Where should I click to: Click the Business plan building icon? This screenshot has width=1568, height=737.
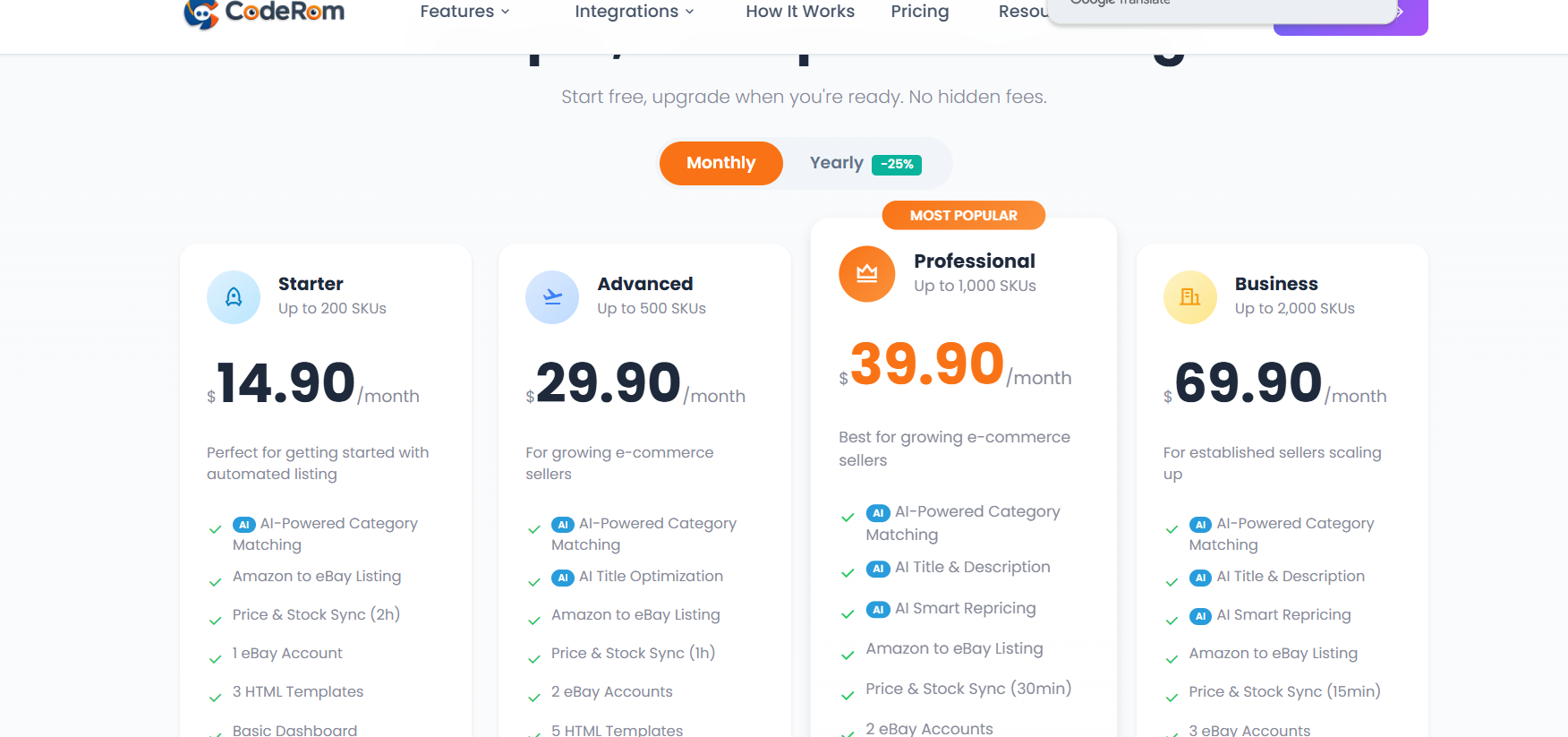click(x=1190, y=297)
